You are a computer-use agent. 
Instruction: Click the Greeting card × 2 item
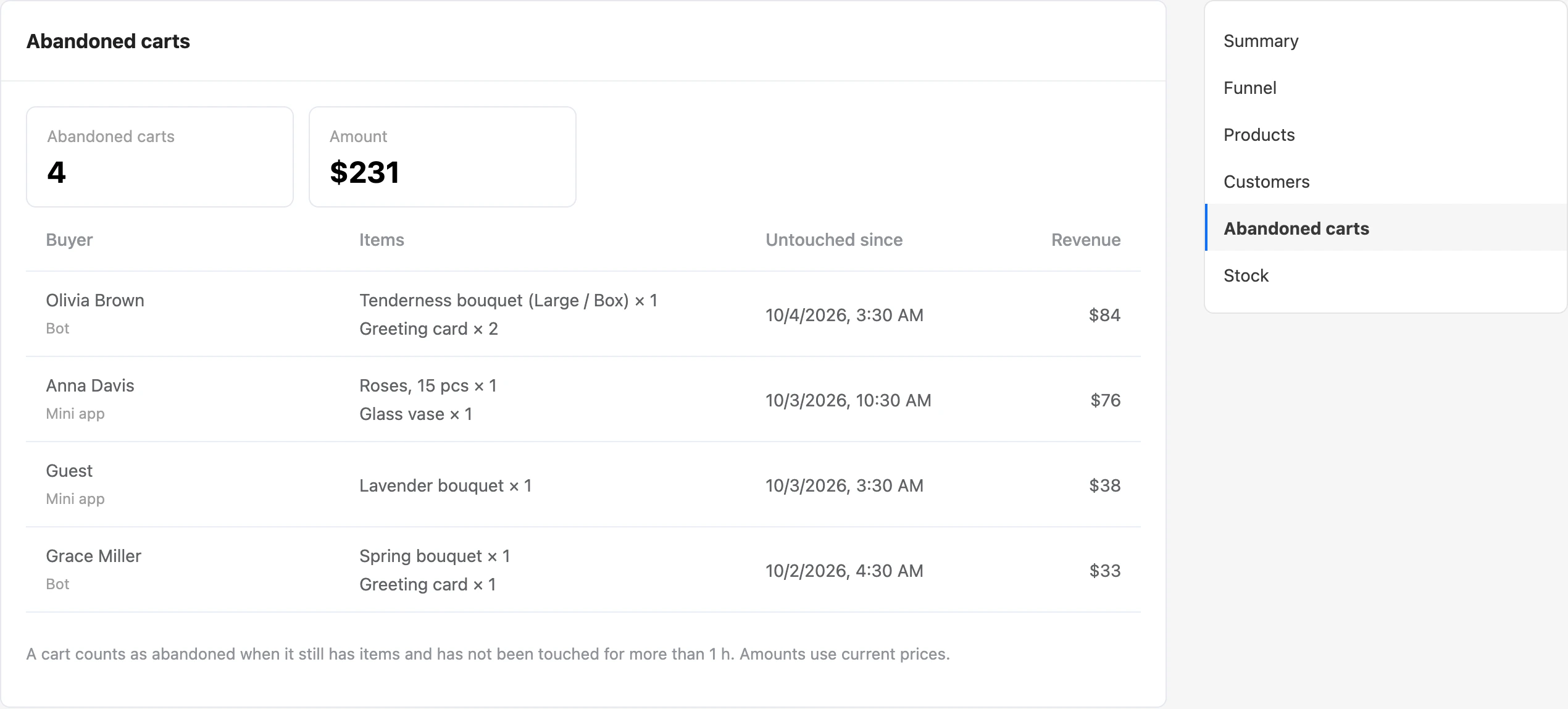428,329
